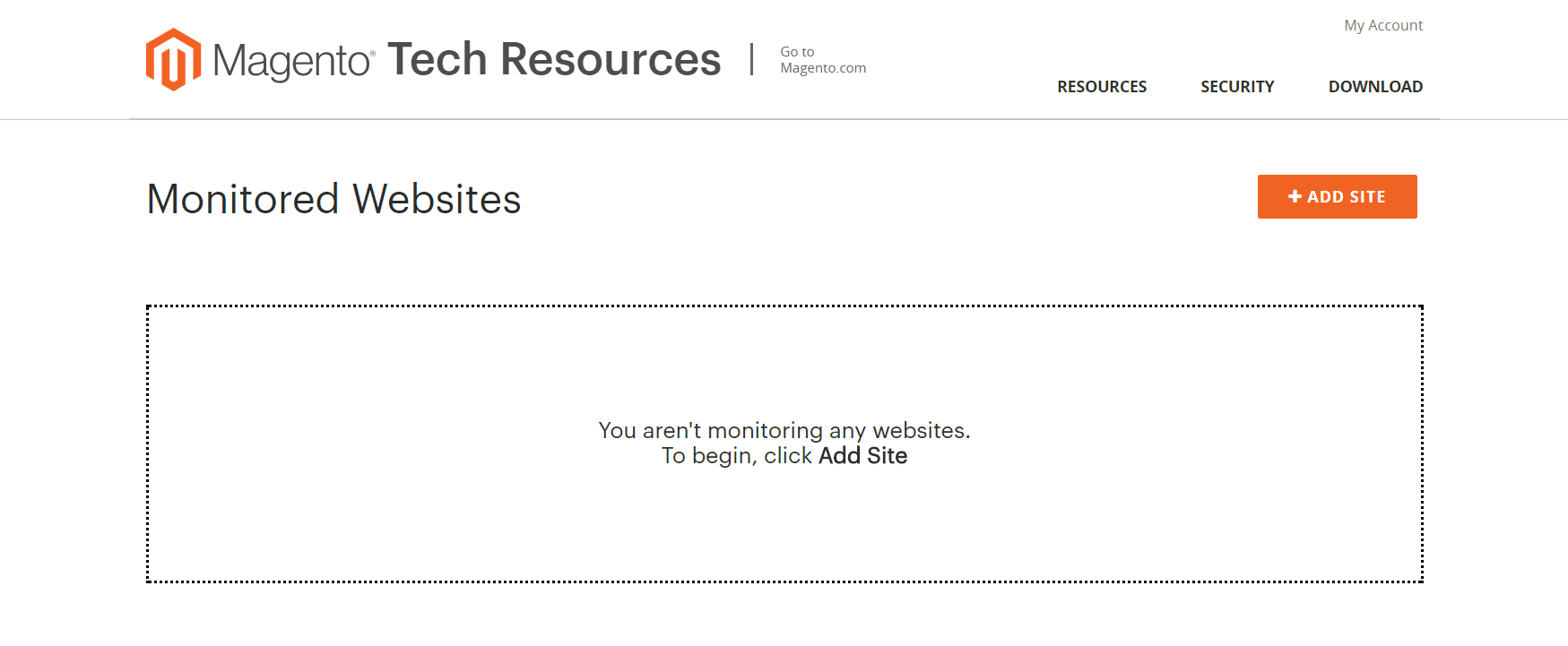Image resolution: width=1568 pixels, height=646 pixels.
Task: Click the Monitored Websites page heading
Action: click(x=334, y=199)
